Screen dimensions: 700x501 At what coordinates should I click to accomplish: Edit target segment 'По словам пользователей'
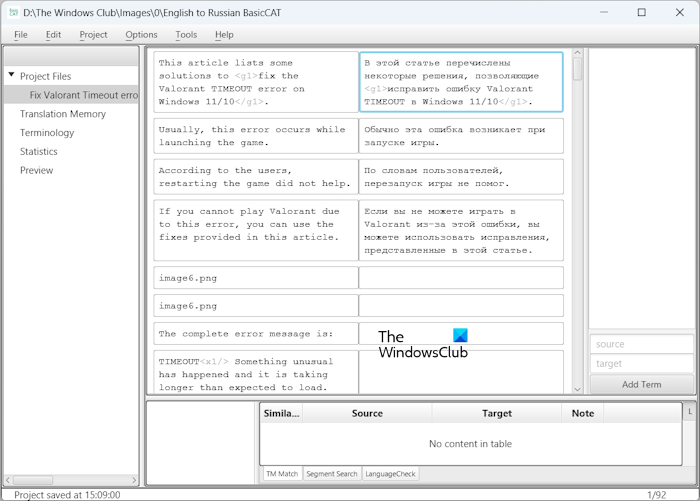tap(461, 177)
